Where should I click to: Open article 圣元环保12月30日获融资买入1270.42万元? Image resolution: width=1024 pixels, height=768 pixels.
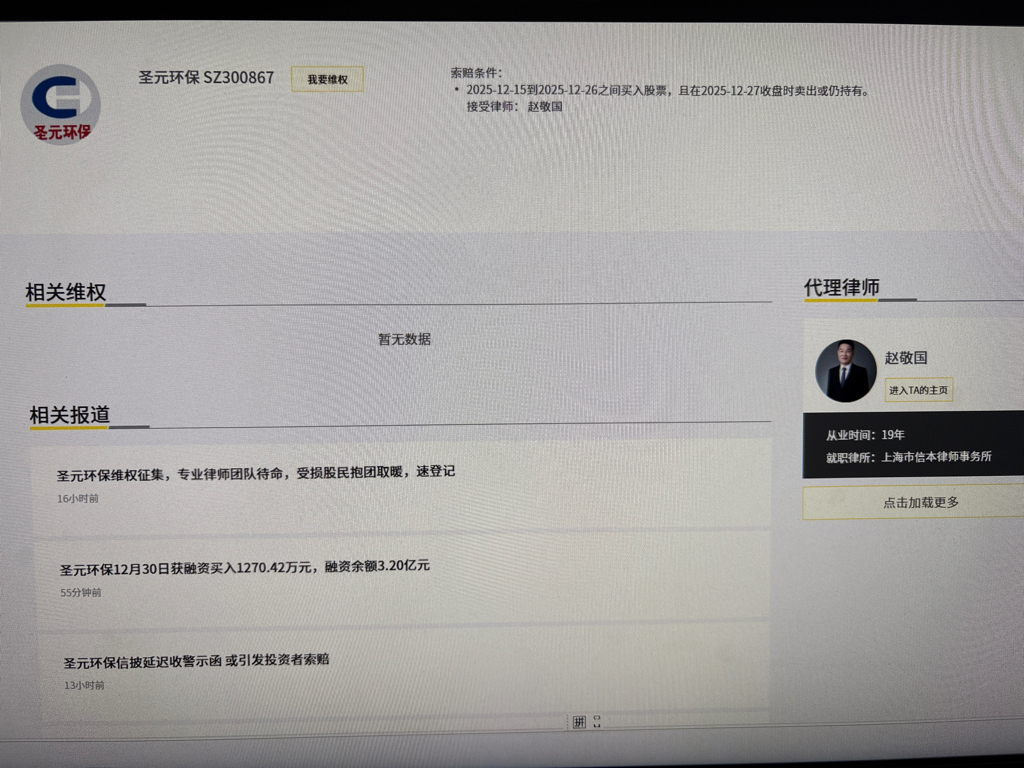(245, 568)
